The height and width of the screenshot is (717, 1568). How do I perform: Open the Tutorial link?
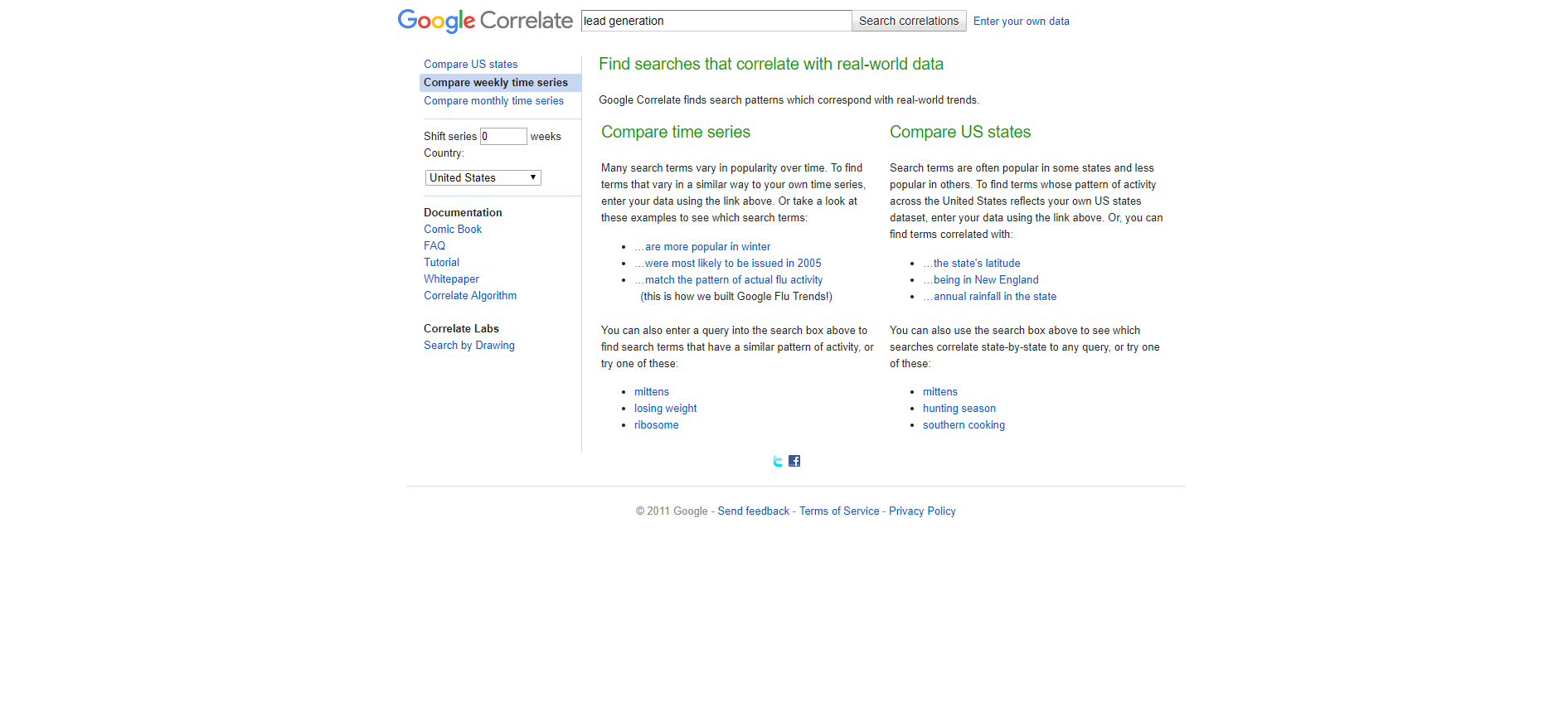(x=441, y=262)
